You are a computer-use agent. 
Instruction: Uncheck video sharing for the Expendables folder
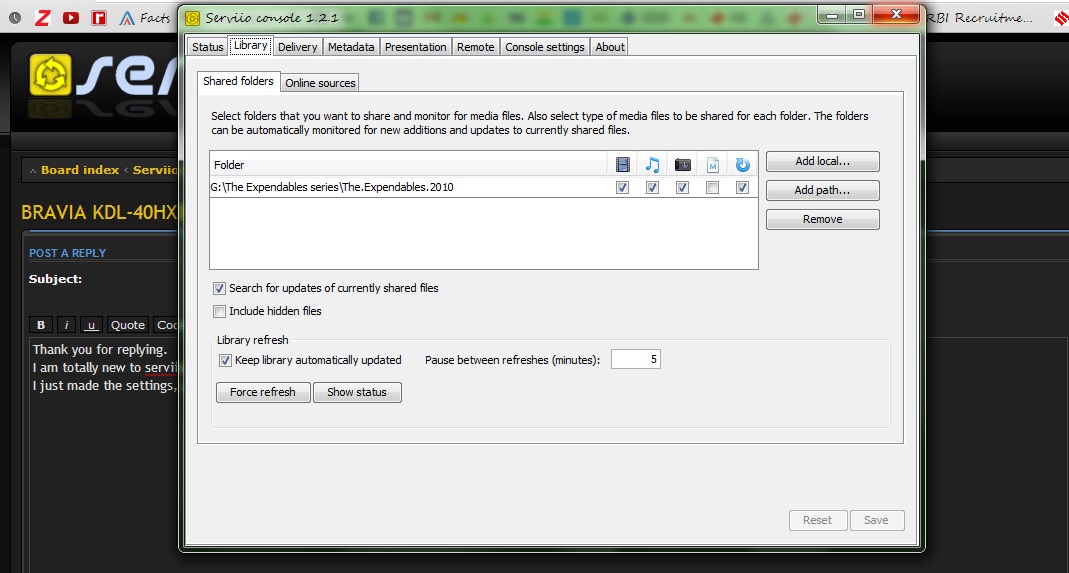(x=623, y=188)
